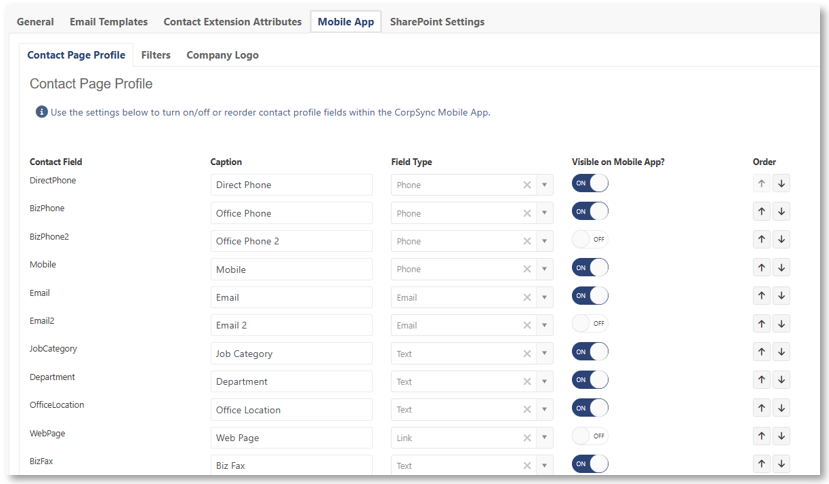Image resolution: width=829 pixels, height=484 pixels.
Task: Move WebPage field up
Action: click(x=761, y=436)
